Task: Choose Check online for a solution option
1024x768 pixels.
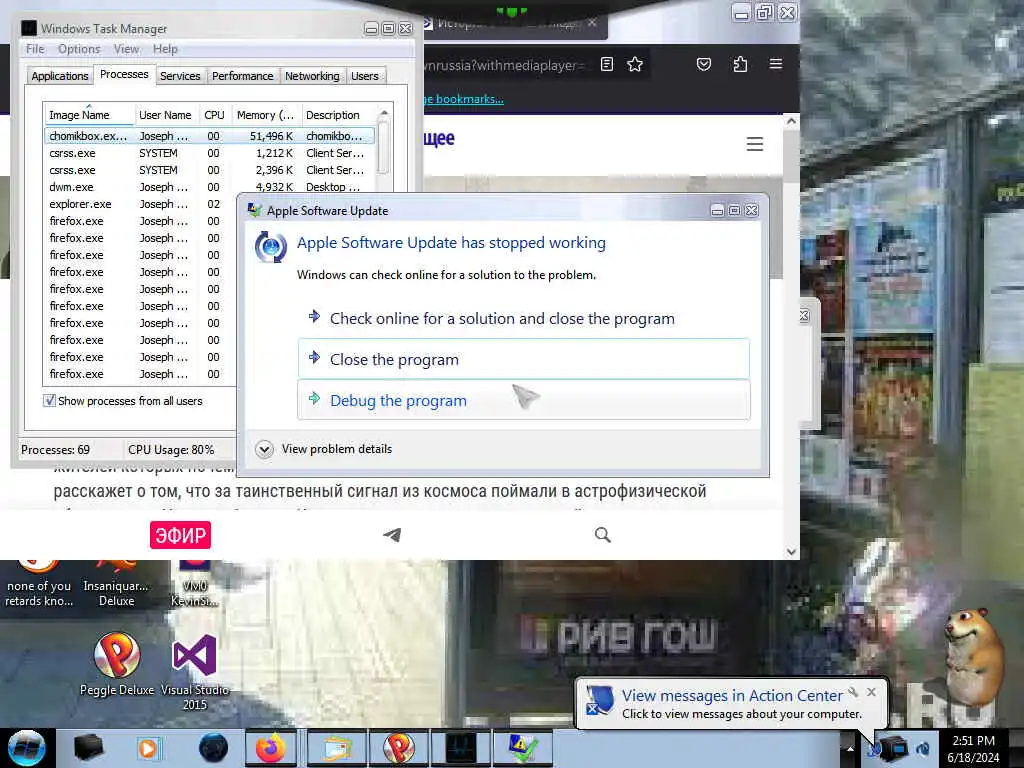Action: point(524,319)
